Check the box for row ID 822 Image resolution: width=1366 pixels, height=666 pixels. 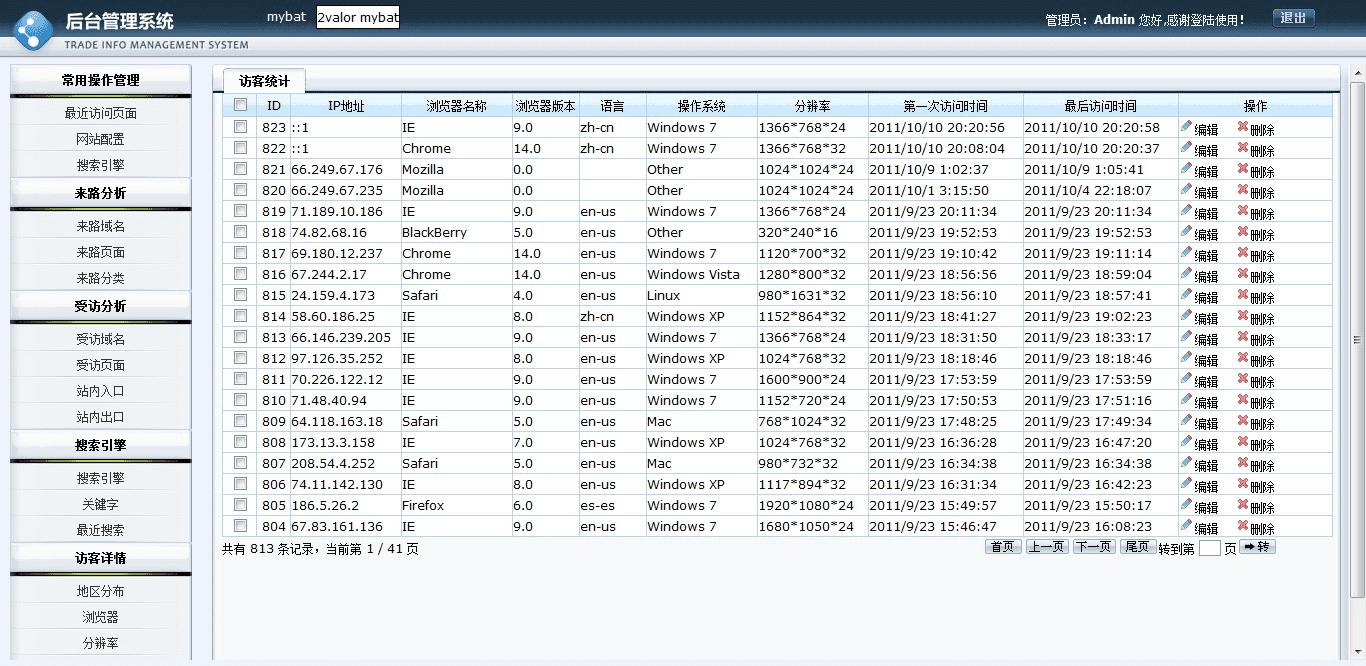[240, 148]
